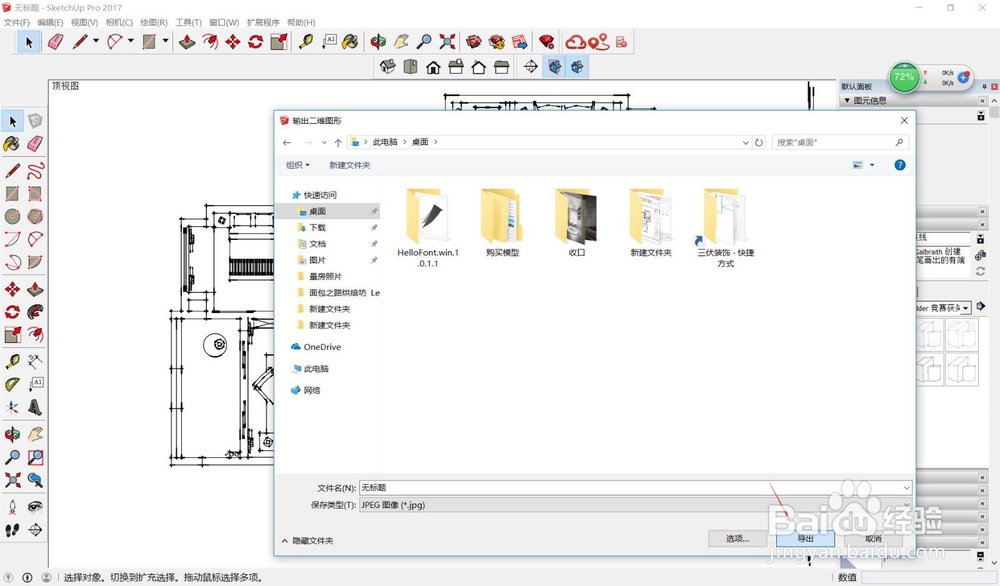Viewport: 1000px width, 586px height.
Task: Open the Shape tool dropdown arrow
Action: (x=165, y=41)
